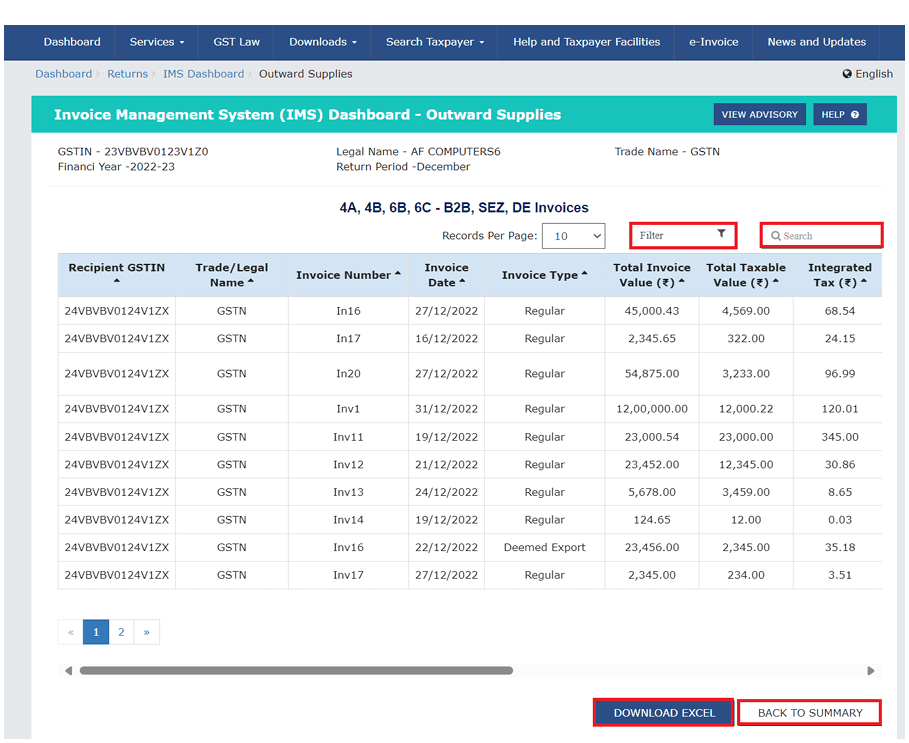This screenshot has height=743, width=909.
Task: Click invoice date 16/12/2022
Action: coord(446,338)
